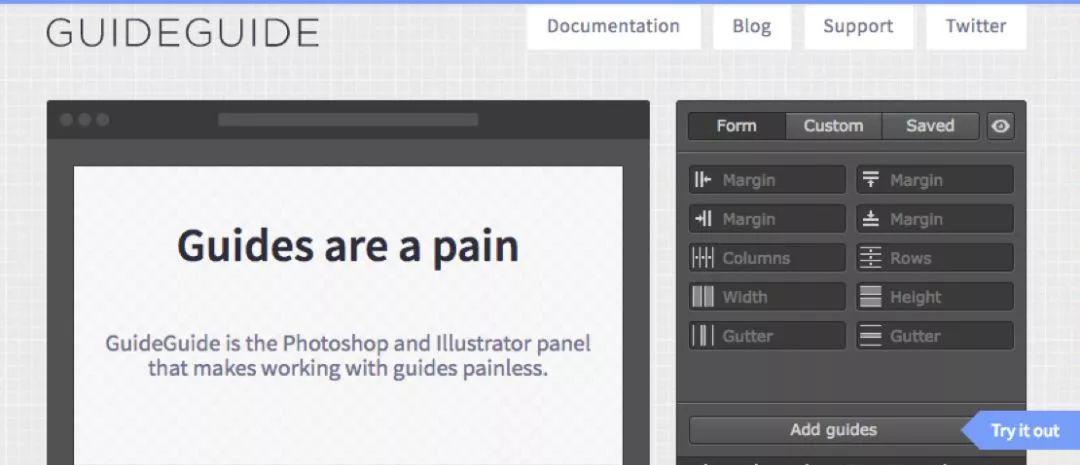Click the 'Guides are a pain' heading
The image size is (1080, 465).
coord(348,246)
